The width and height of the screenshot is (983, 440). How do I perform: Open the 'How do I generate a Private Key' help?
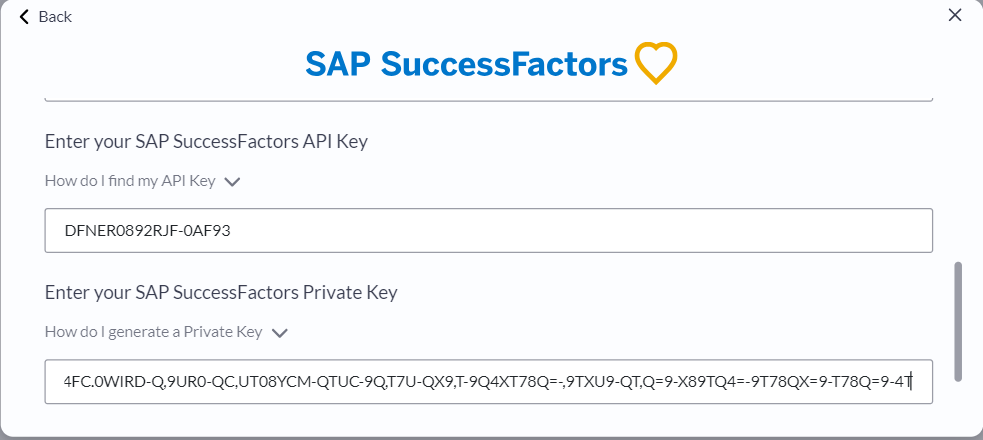pos(154,332)
